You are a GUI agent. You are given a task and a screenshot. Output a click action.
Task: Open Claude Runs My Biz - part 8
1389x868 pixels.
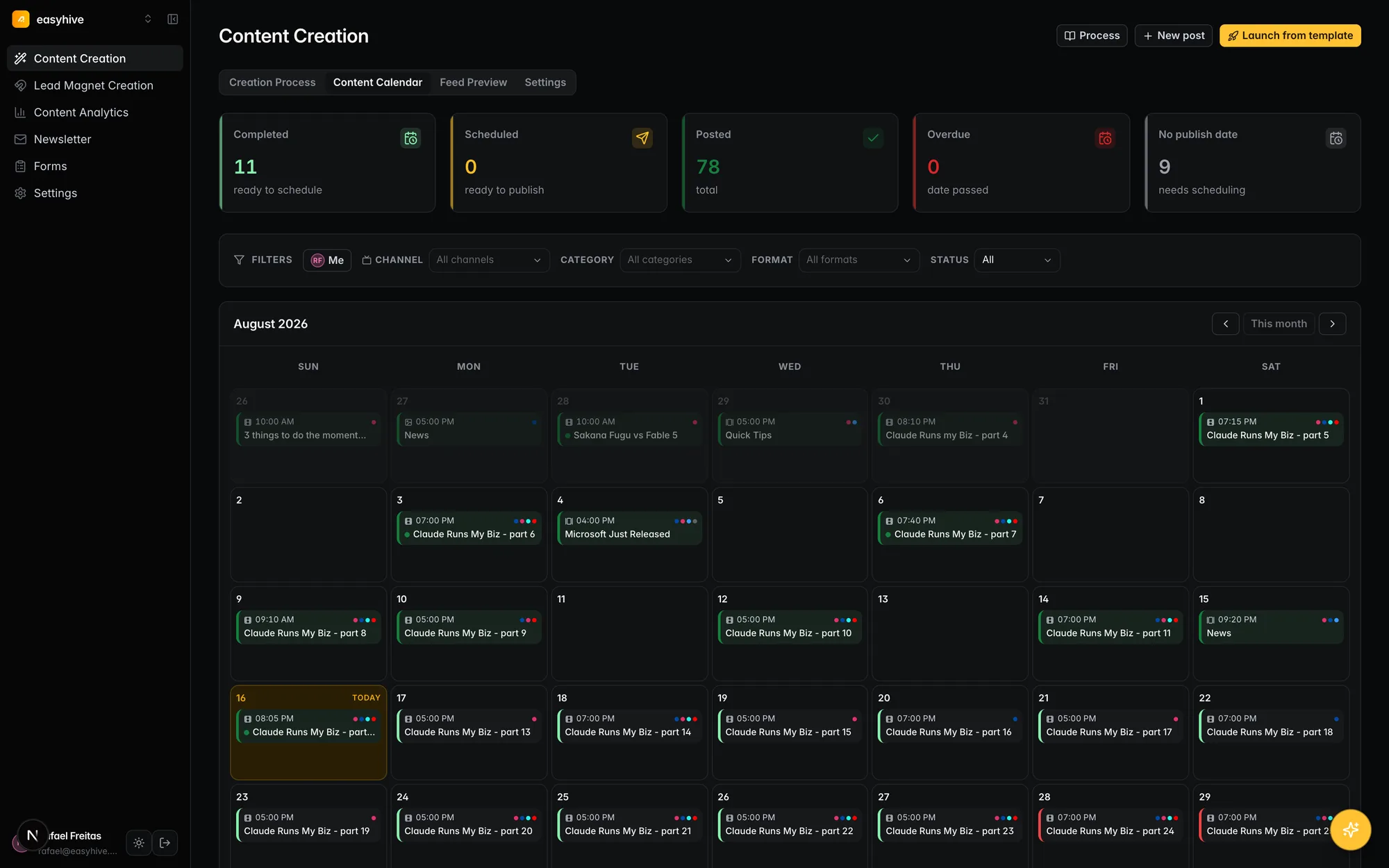click(x=308, y=626)
